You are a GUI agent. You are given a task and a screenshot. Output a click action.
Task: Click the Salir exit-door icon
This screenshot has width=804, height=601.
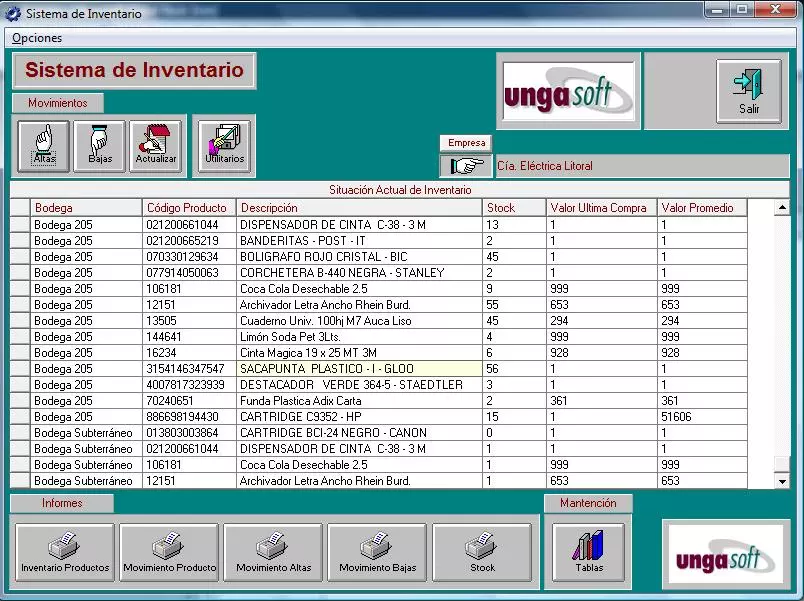[x=749, y=90]
